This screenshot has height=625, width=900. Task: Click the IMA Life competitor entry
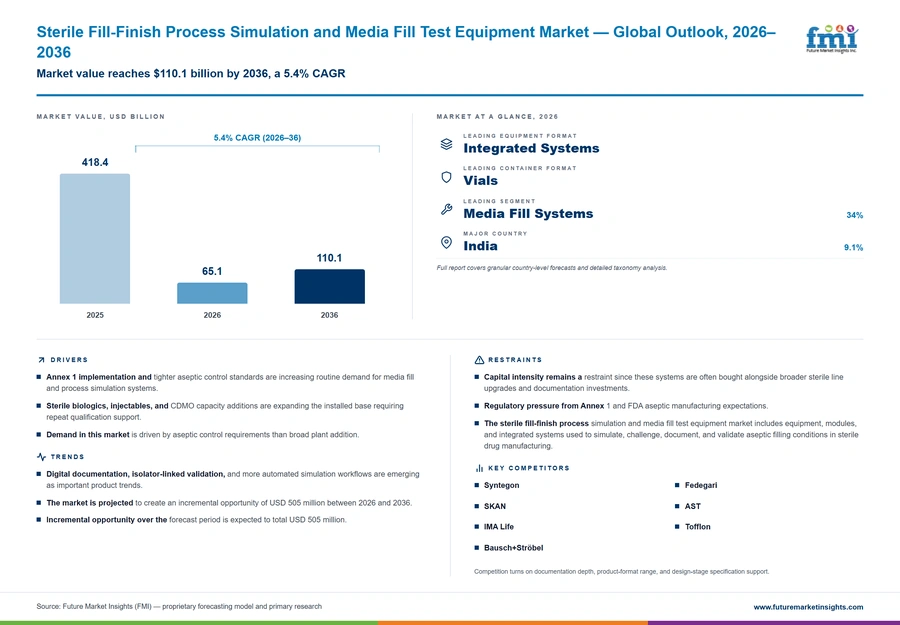click(x=498, y=527)
